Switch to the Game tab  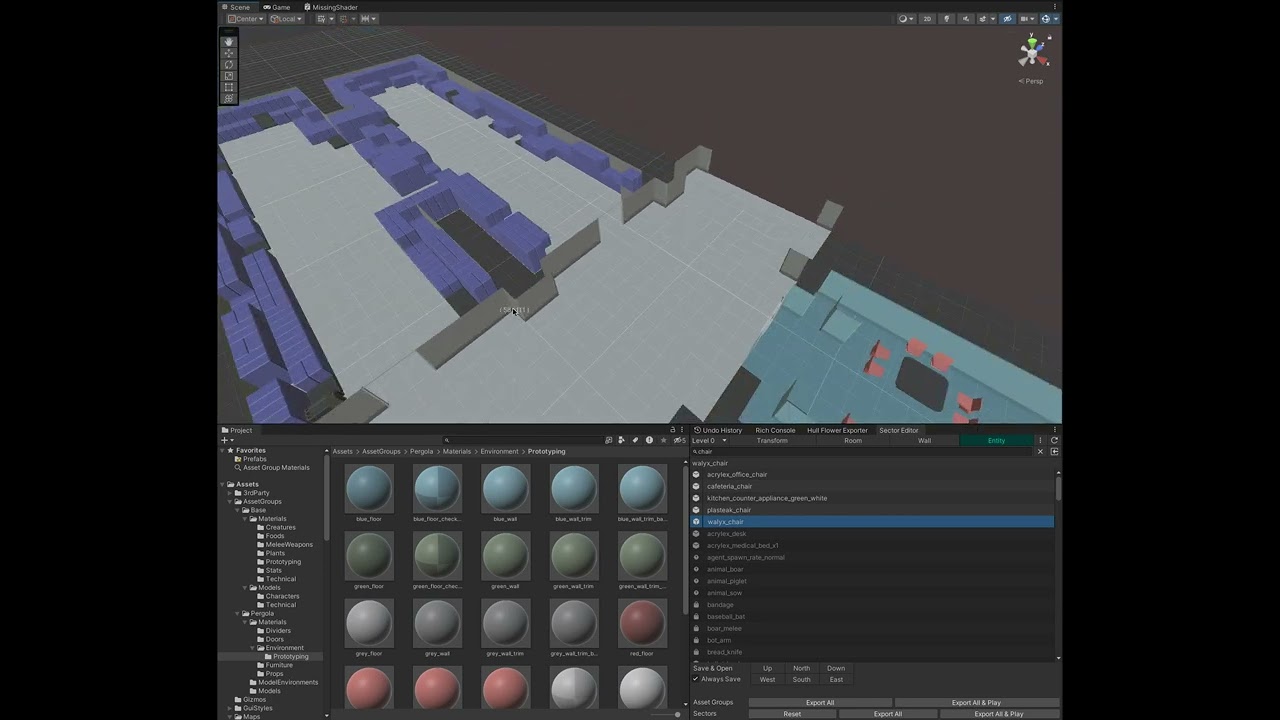(x=276, y=7)
